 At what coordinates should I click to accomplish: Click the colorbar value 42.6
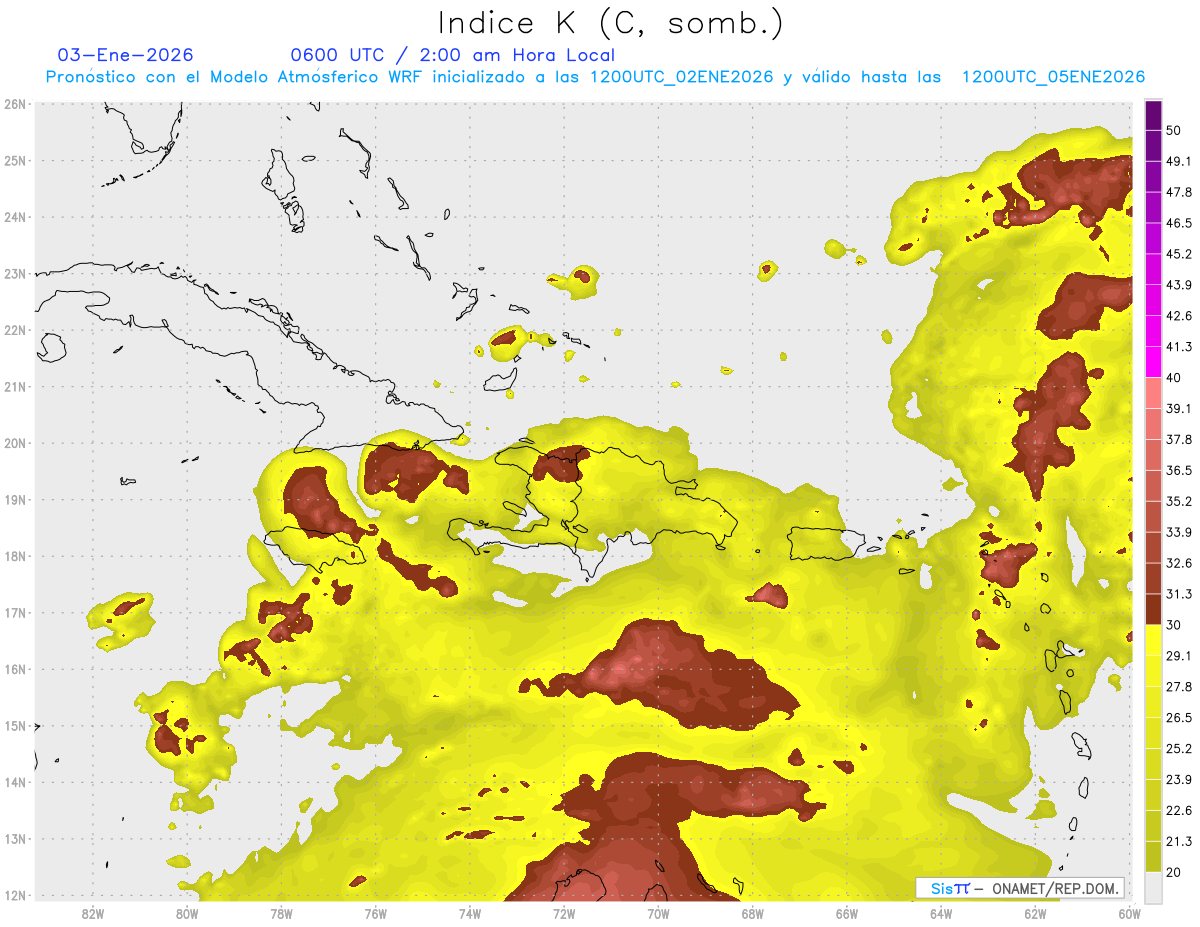click(1178, 316)
